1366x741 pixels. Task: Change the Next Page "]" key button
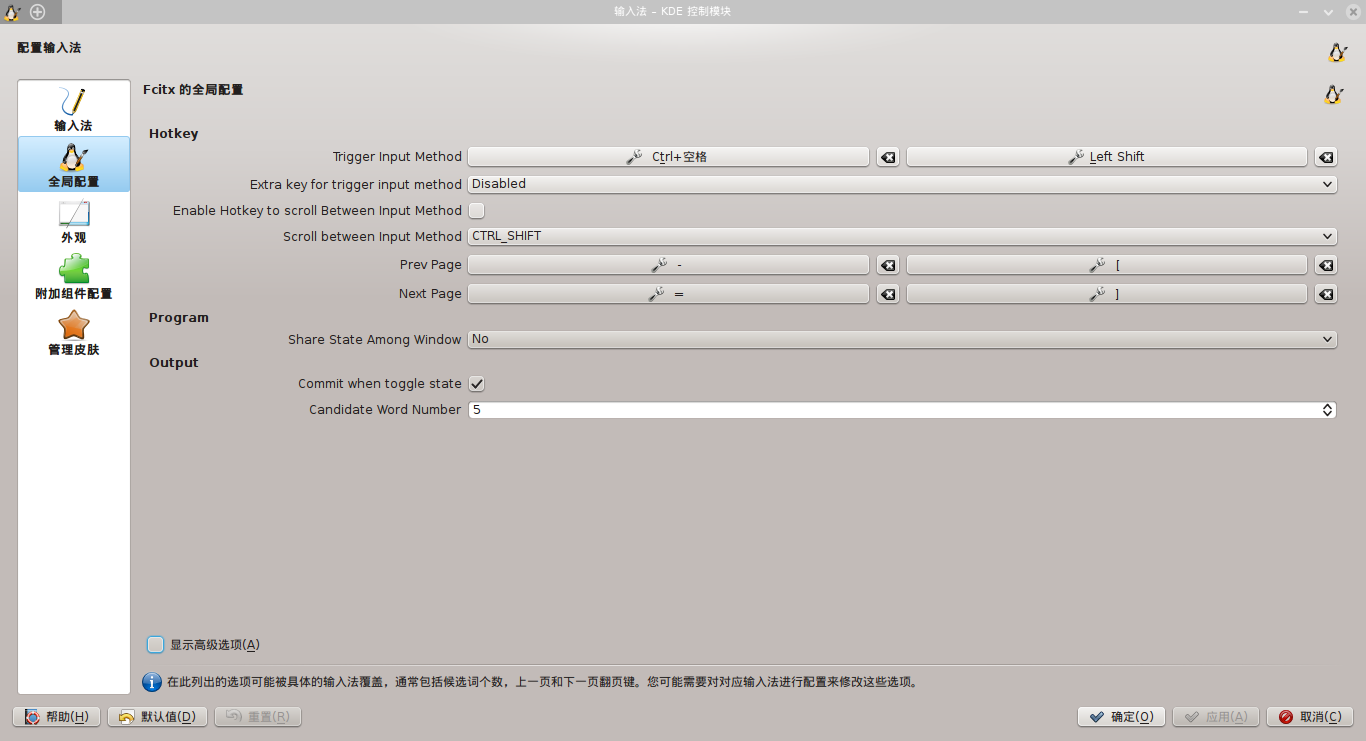point(1106,294)
